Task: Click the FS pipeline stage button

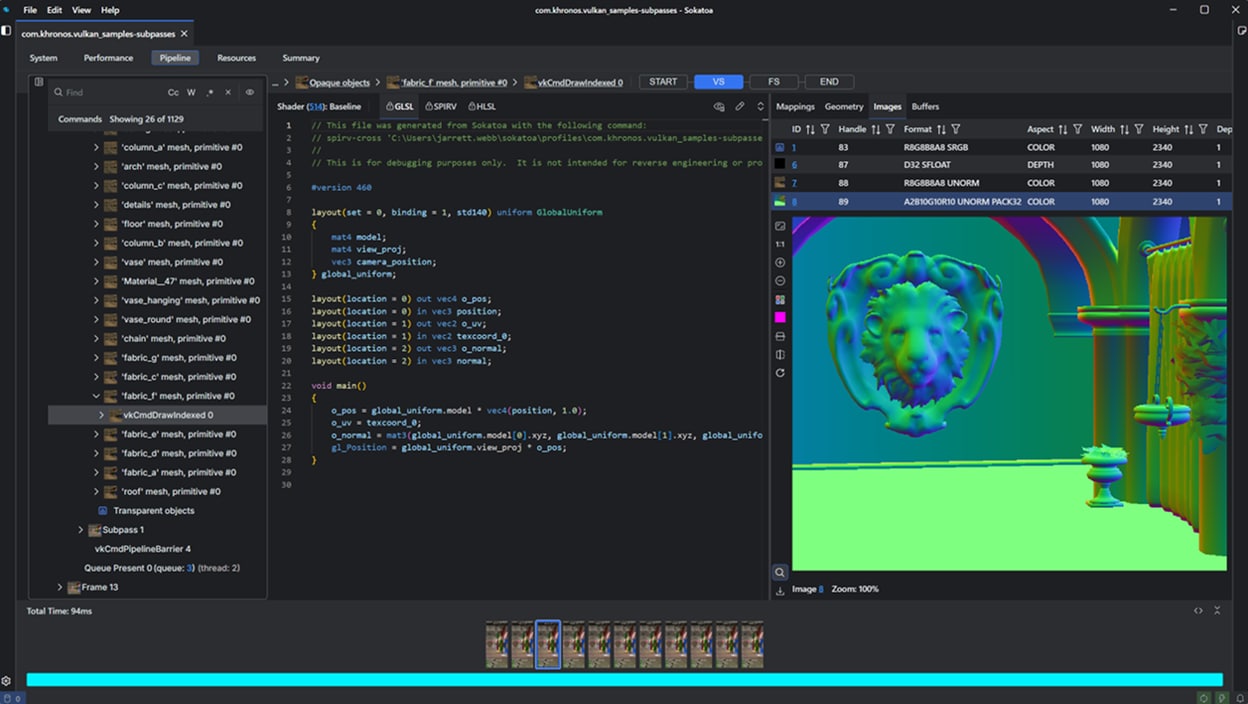Action: (773, 81)
